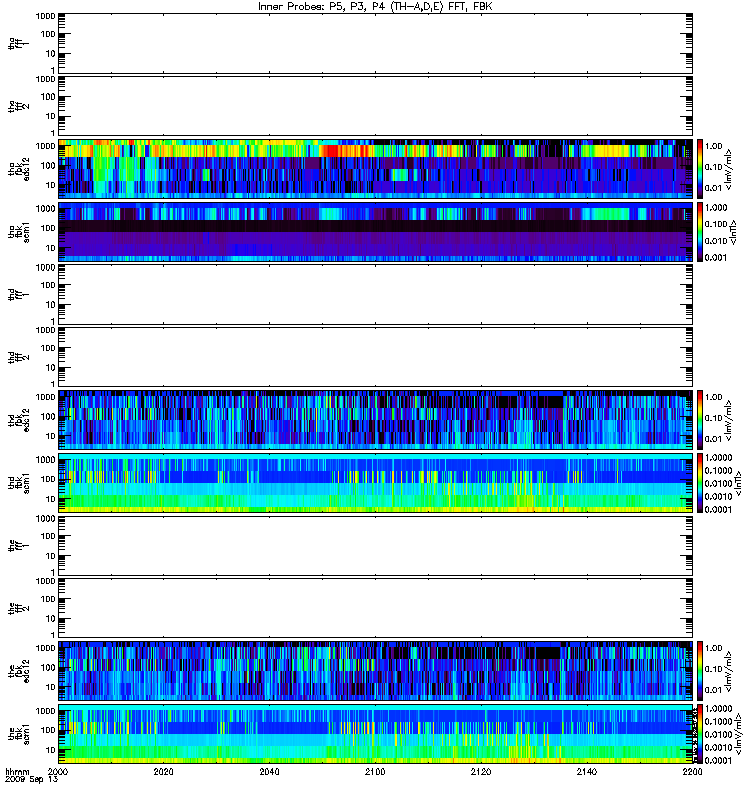This screenshot has width=750, height=800.
Task: Click the color bar of the fbk edc12
Action: (x=700, y=671)
